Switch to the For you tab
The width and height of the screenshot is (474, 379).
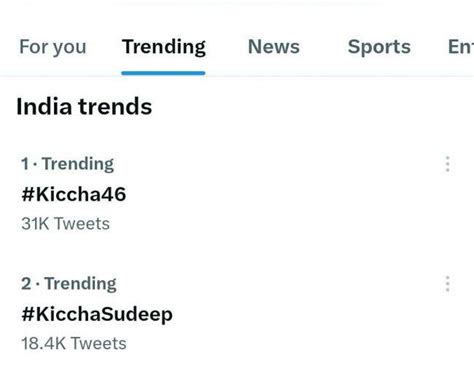[53, 47]
